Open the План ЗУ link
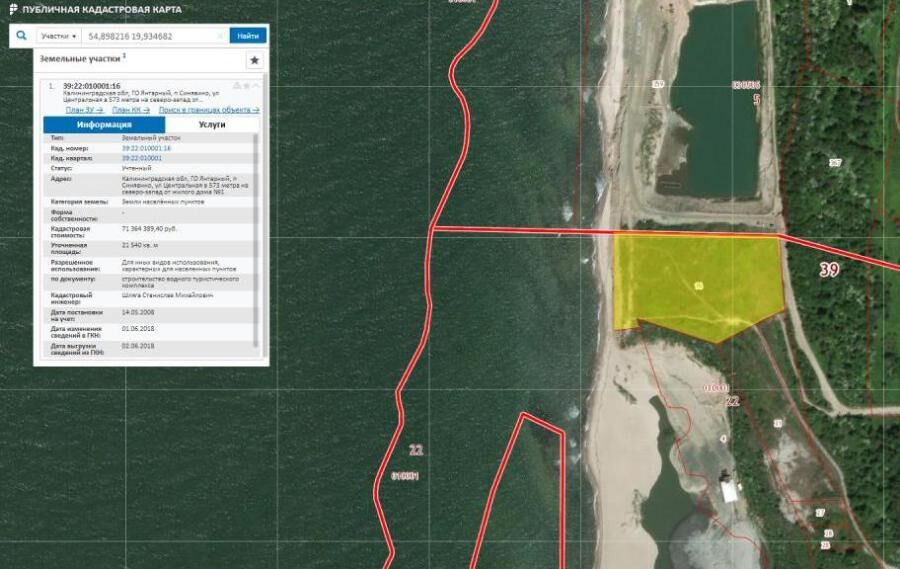The width and height of the screenshot is (900, 569). tap(84, 110)
